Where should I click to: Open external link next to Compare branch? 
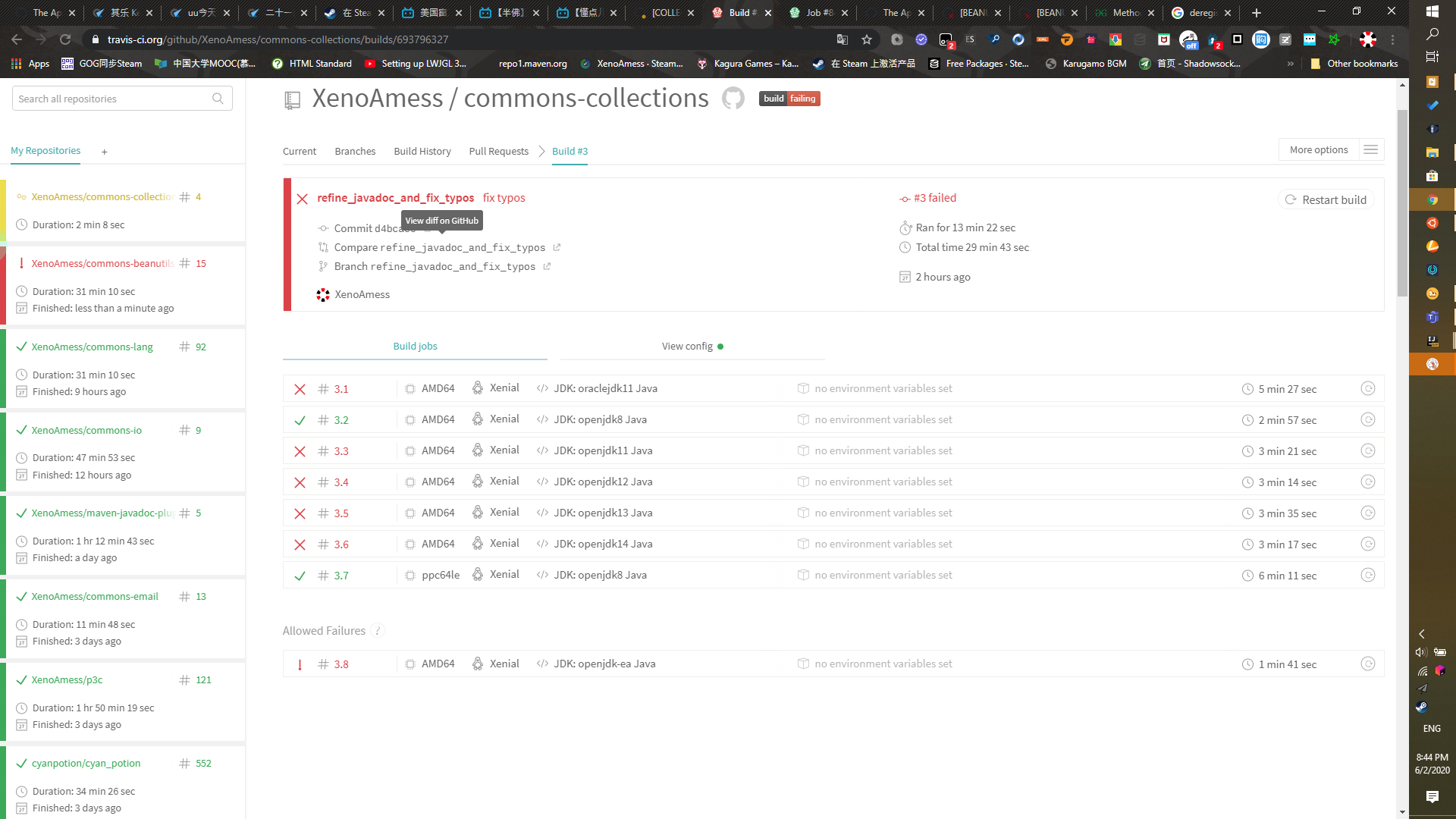[557, 247]
